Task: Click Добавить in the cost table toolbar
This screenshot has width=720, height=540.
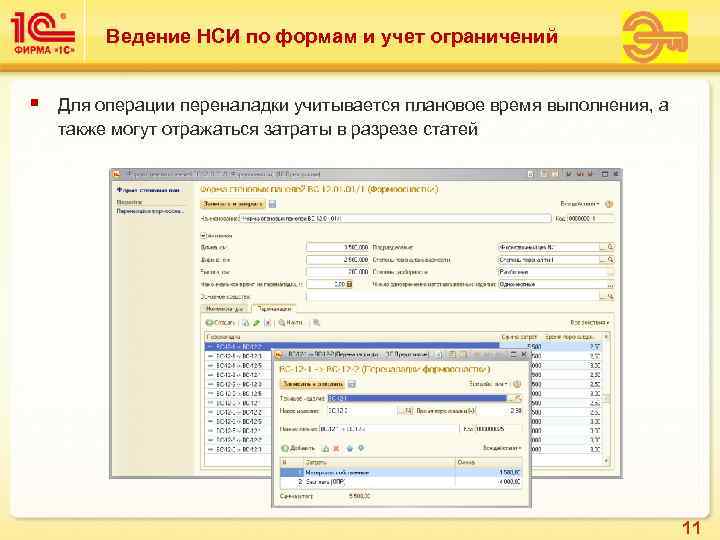Action: point(298,448)
